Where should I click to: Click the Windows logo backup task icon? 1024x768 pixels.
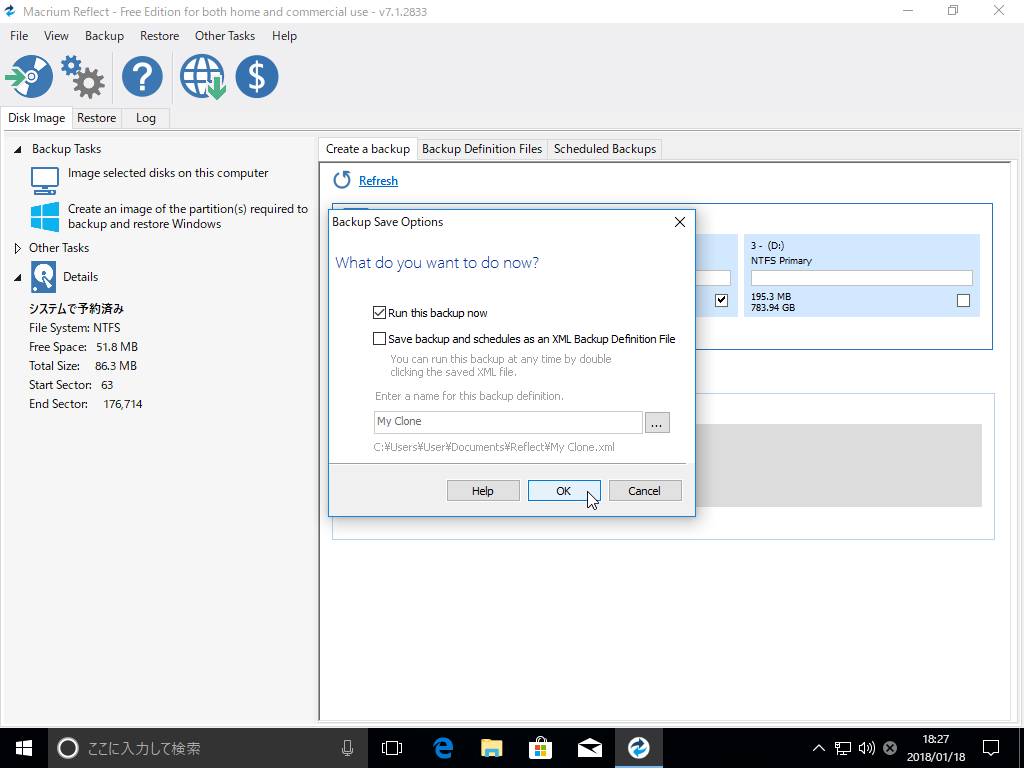point(45,217)
